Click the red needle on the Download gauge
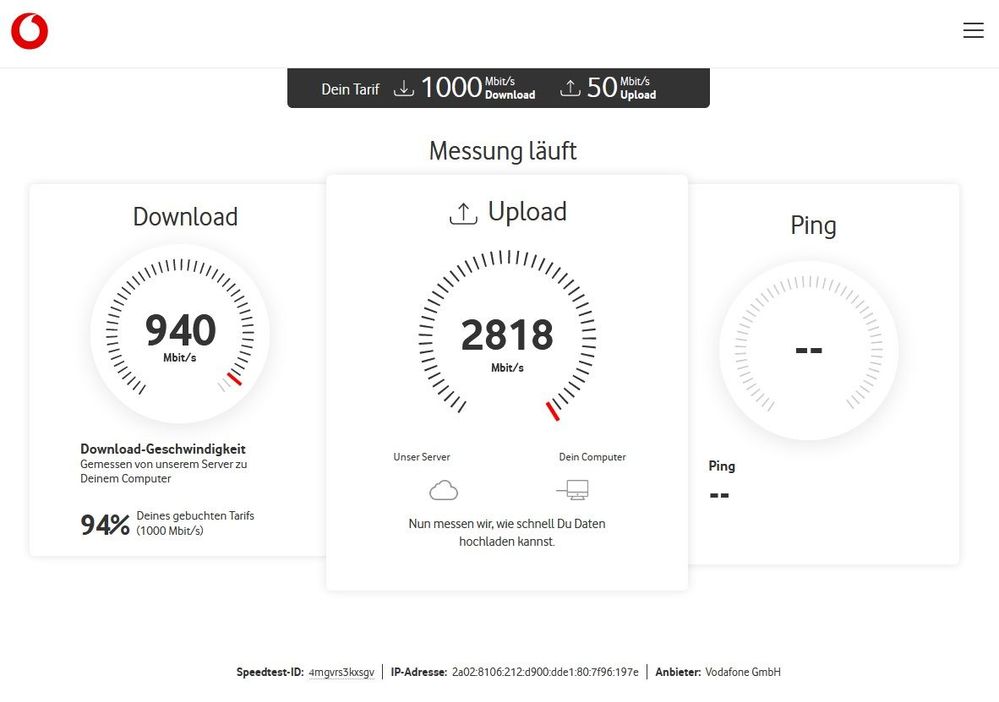999x702 pixels. coord(233,379)
